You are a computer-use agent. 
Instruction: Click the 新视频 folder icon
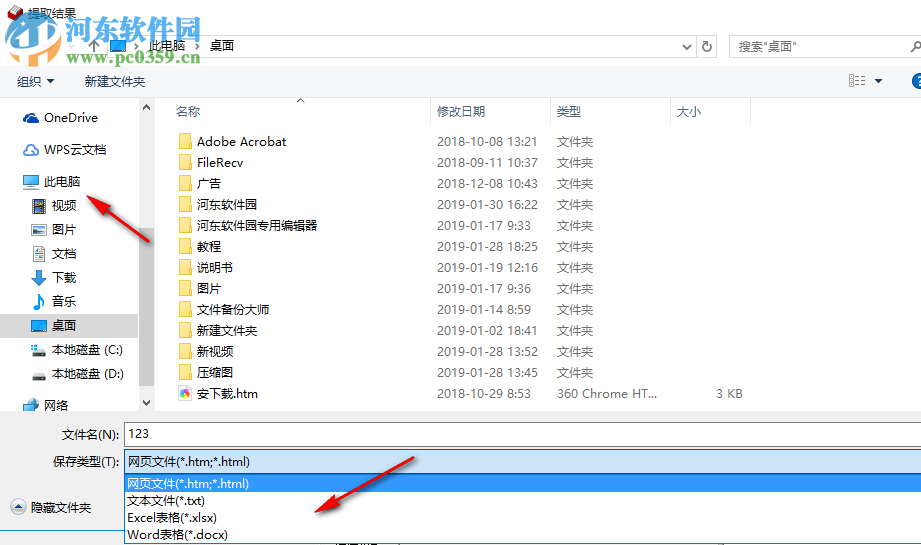pyautogui.click(x=185, y=352)
